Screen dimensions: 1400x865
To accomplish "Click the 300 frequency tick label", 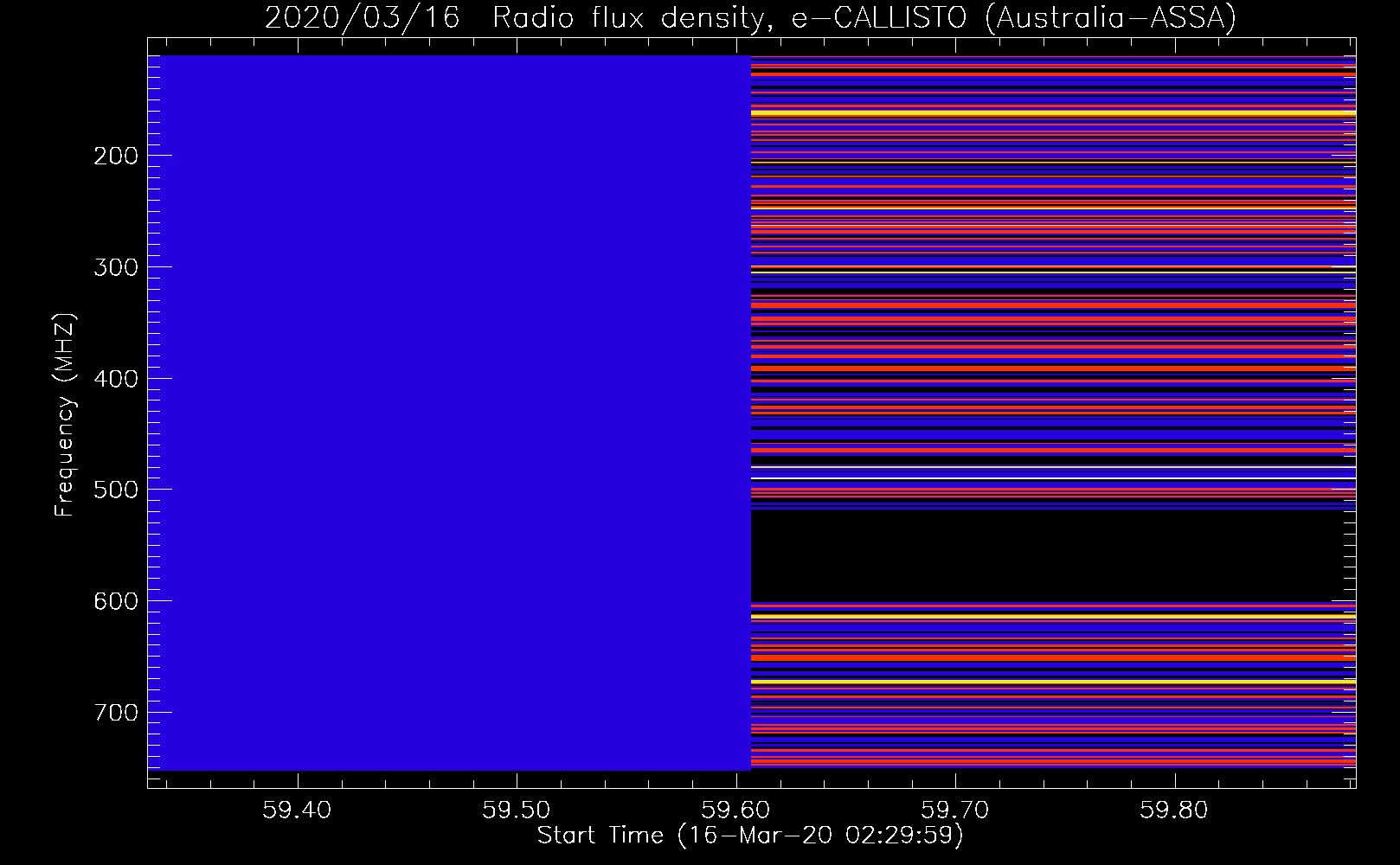I will [x=116, y=267].
